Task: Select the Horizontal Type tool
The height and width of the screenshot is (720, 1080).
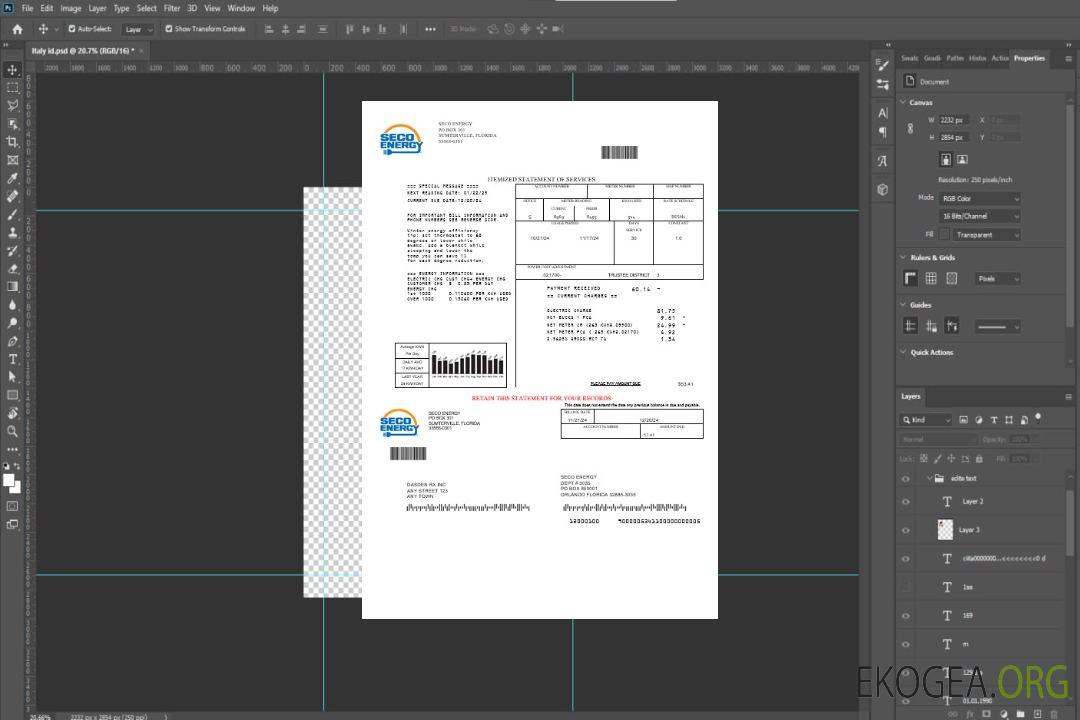Action: tap(13, 359)
